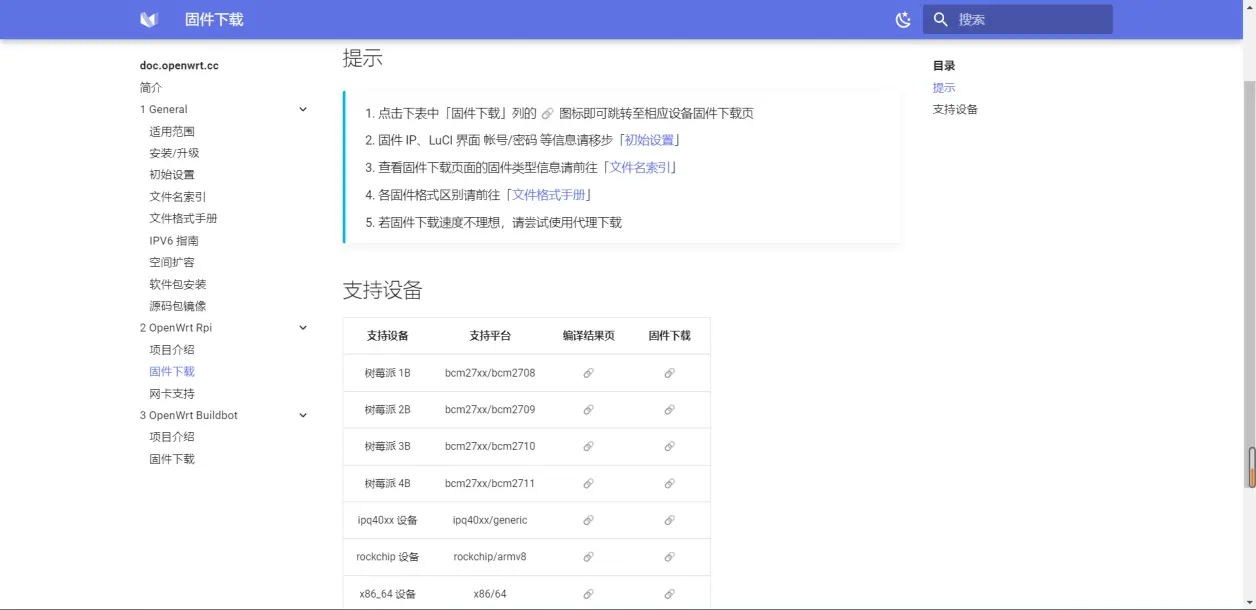Click the site logo icon in header

click(x=149, y=19)
